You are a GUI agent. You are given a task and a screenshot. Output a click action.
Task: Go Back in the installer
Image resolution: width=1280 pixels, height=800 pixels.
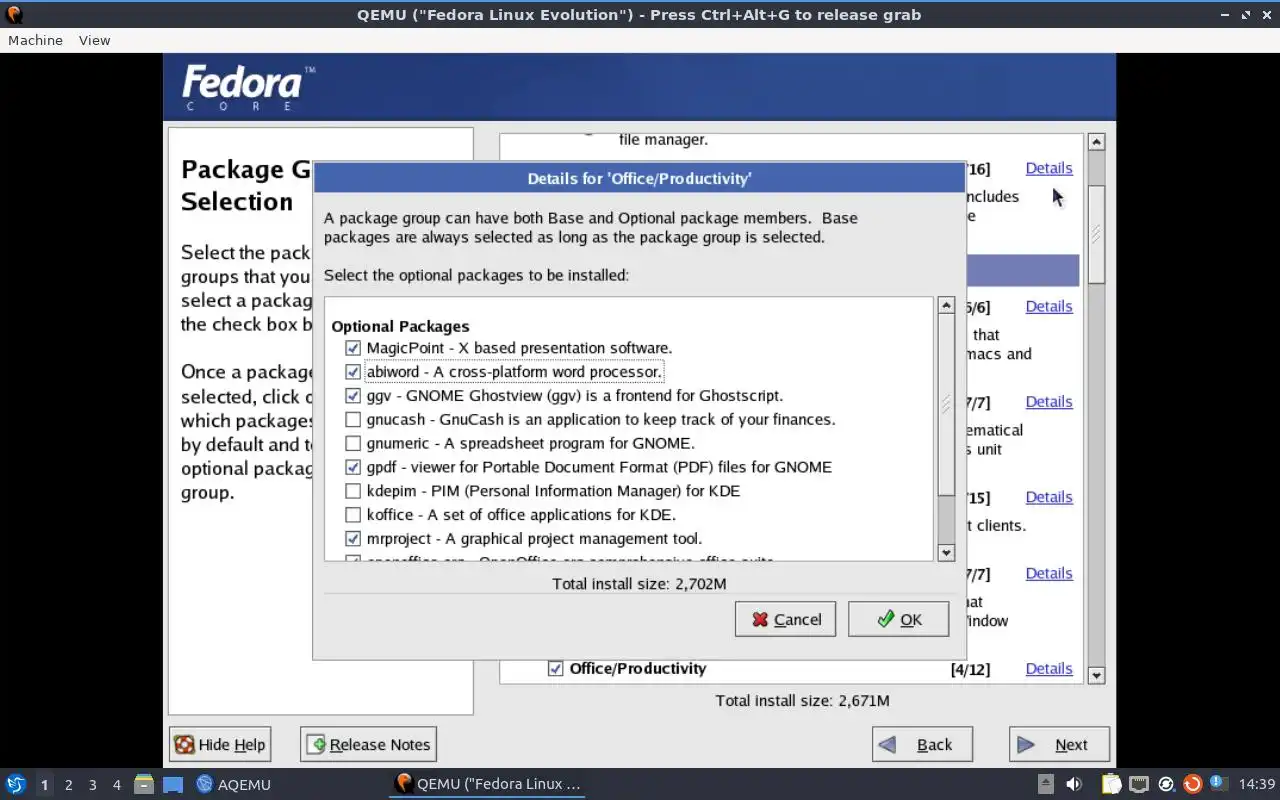(x=922, y=744)
